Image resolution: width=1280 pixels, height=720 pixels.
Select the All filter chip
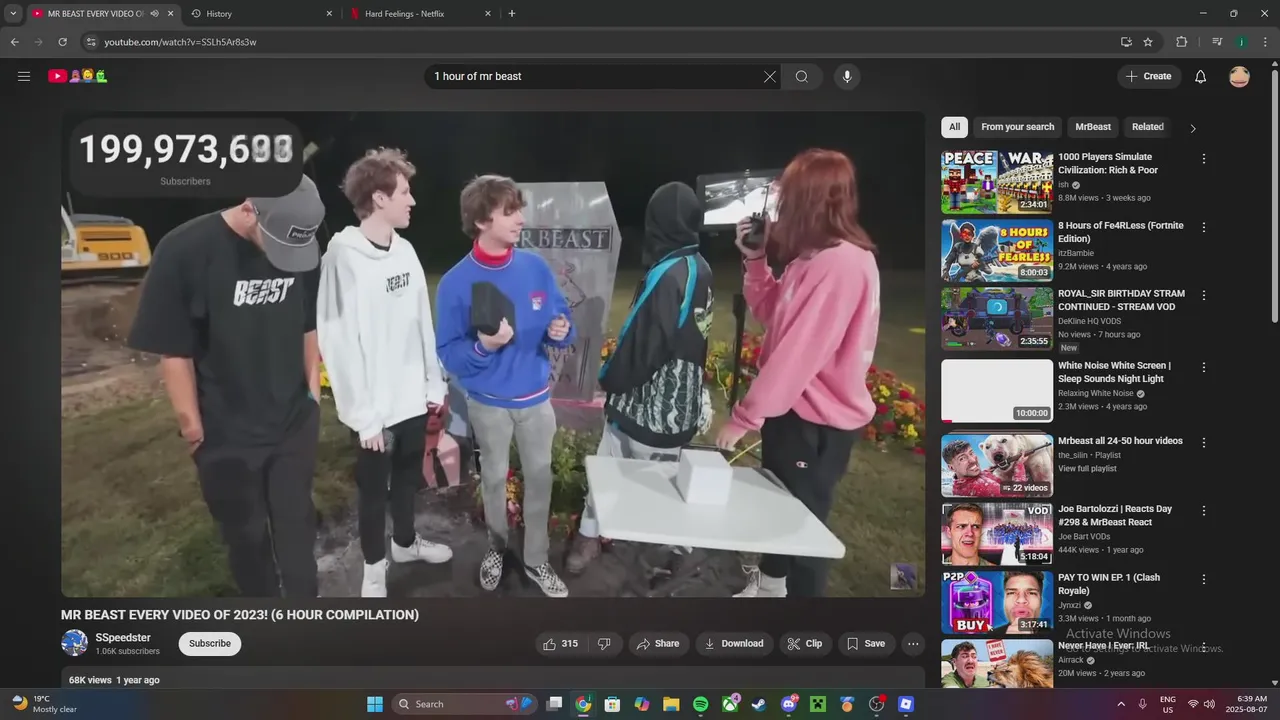pyautogui.click(x=954, y=127)
